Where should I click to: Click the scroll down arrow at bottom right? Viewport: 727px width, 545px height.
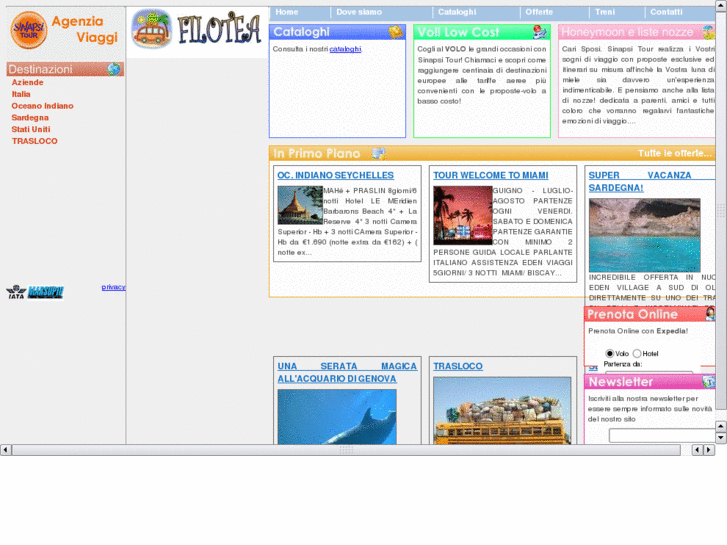721,437
